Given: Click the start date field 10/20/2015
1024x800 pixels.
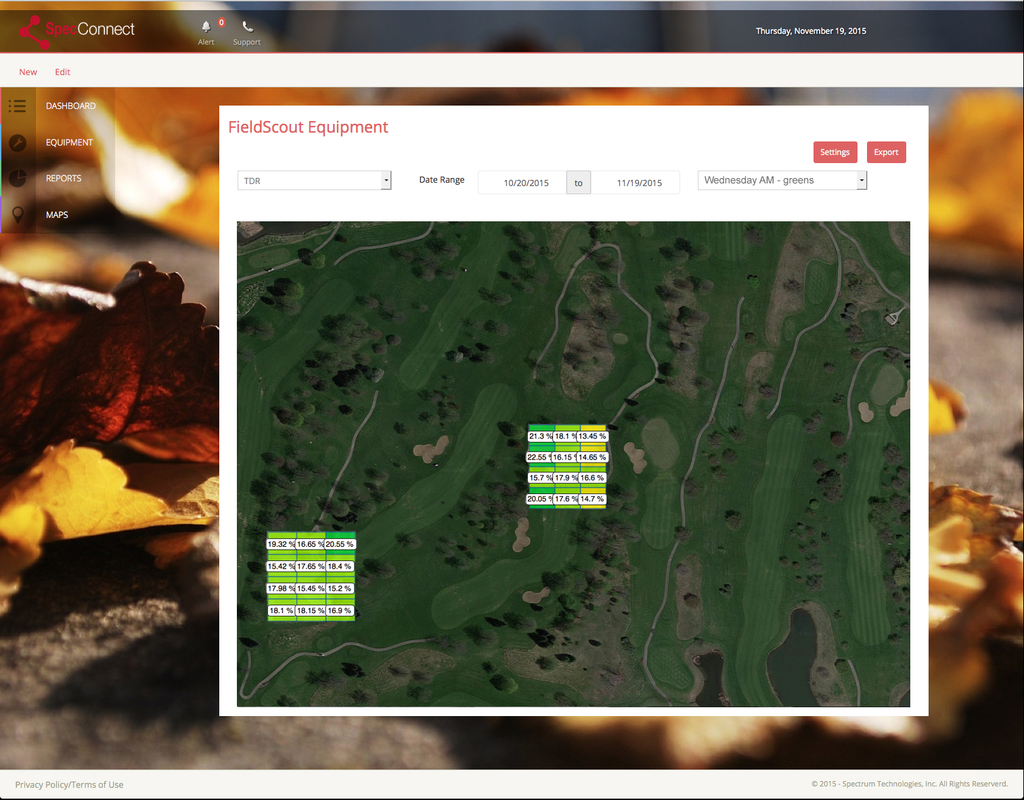Looking at the screenshot, I should point(526,183).
